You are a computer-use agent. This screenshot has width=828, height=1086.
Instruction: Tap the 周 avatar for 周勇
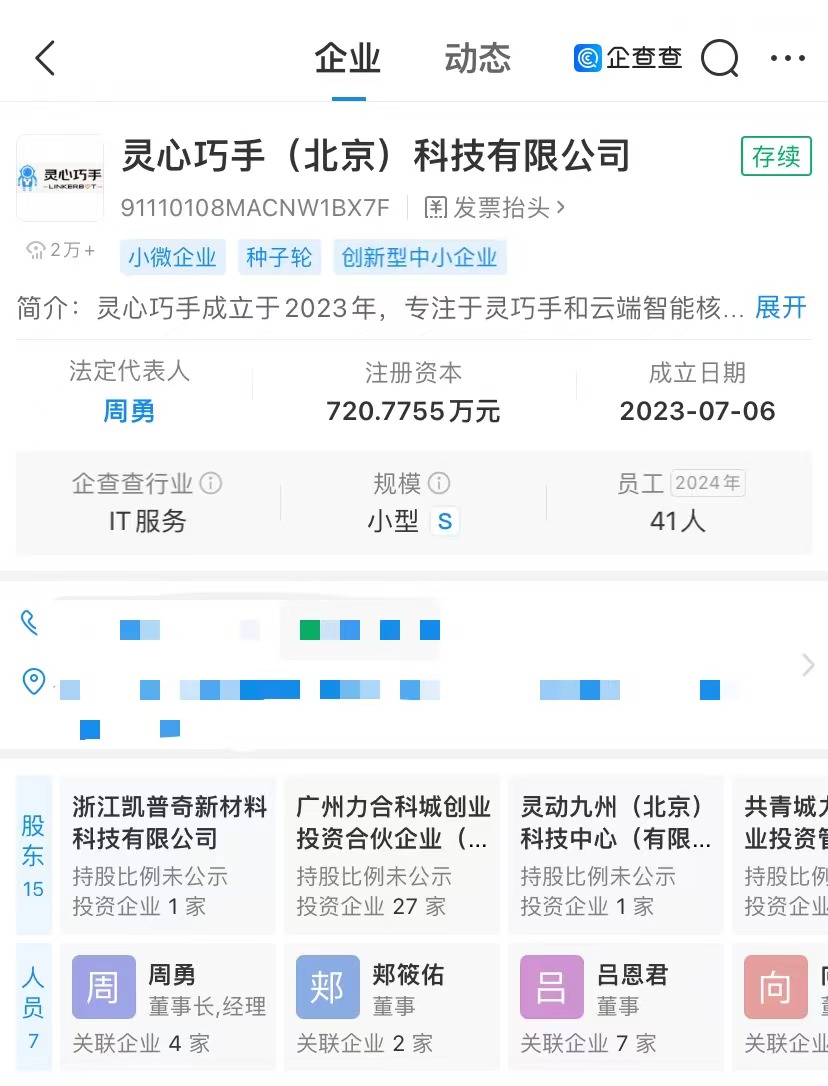[103, 987]
